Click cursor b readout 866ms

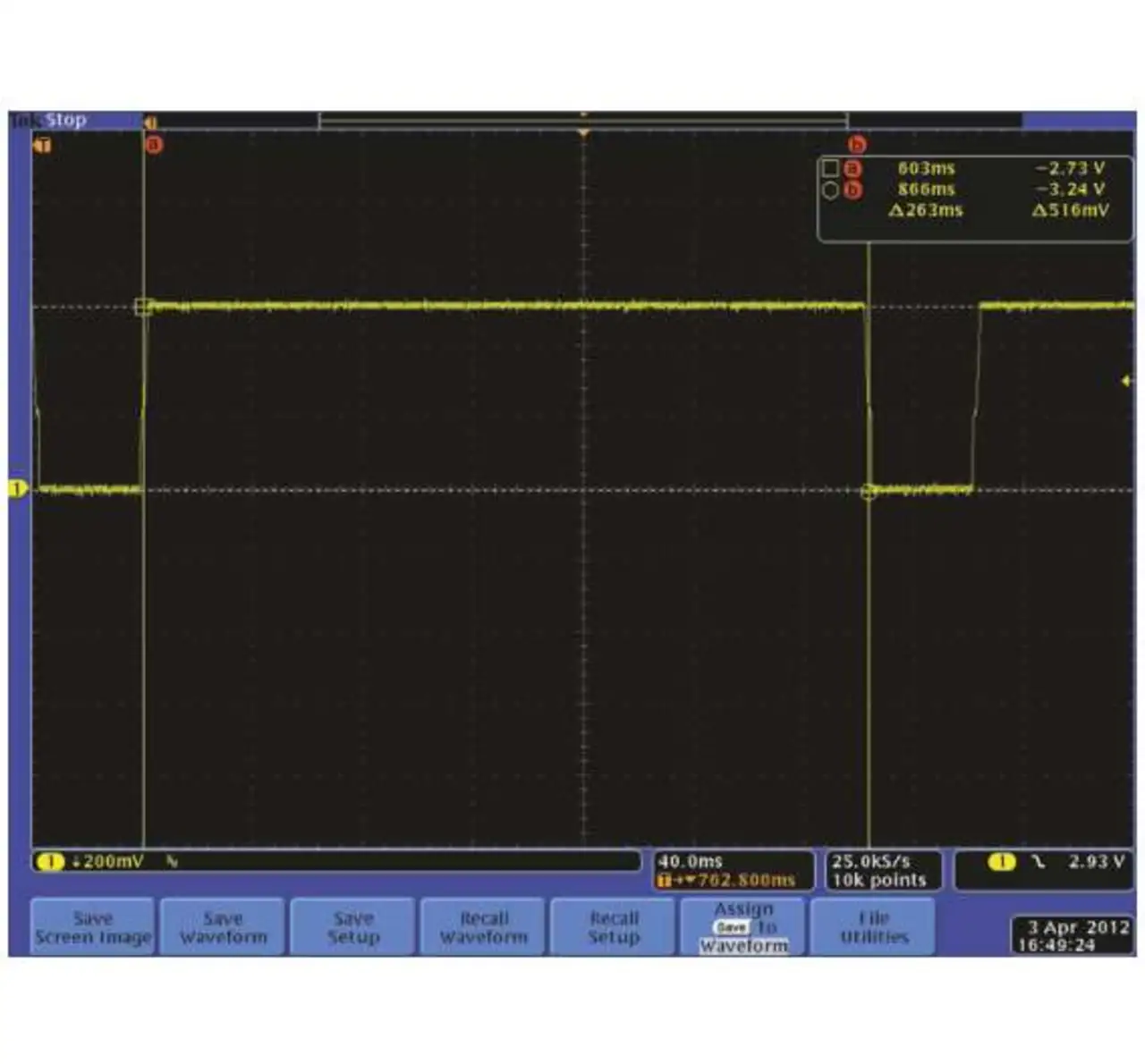tap(926, 189)
